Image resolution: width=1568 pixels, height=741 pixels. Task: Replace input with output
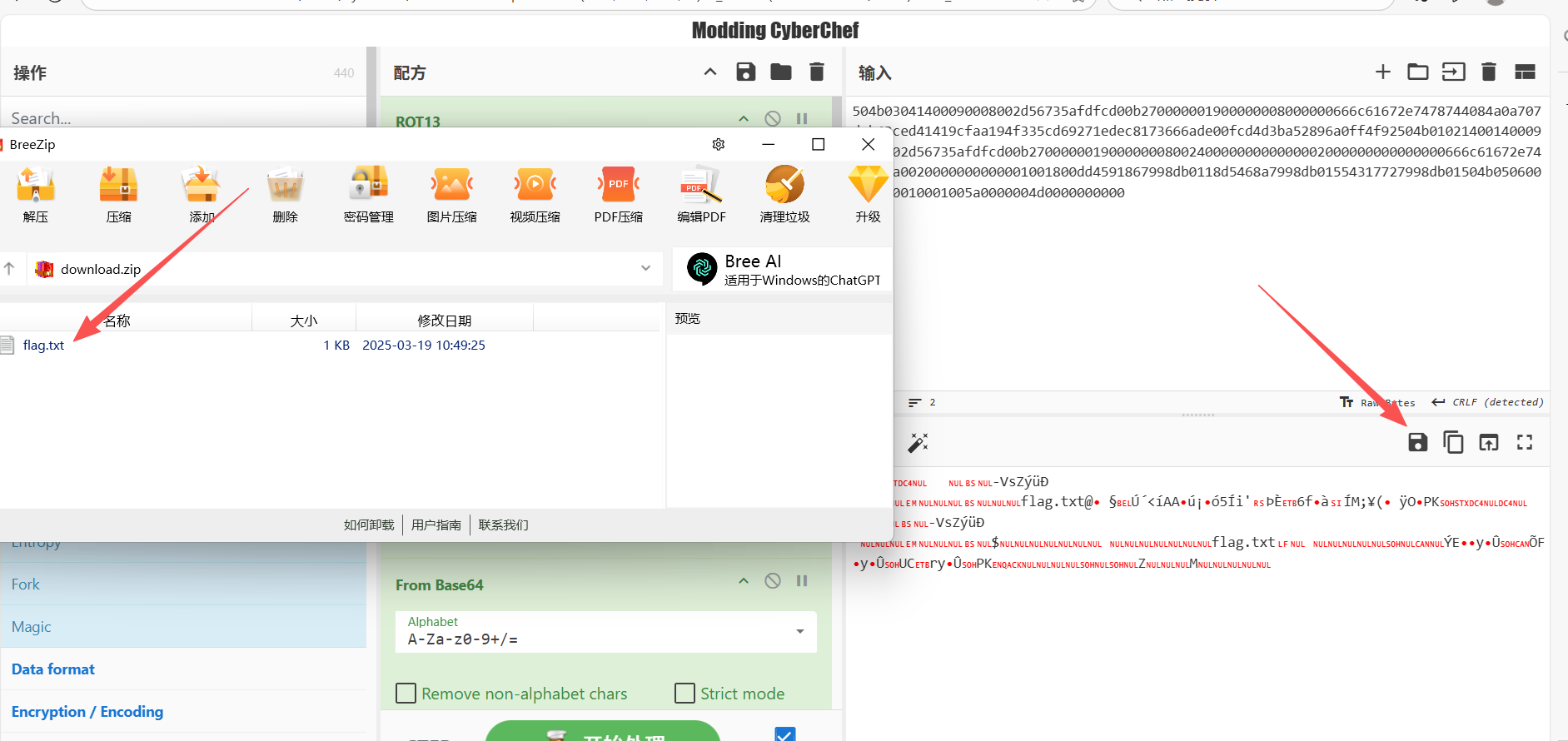1489,442
